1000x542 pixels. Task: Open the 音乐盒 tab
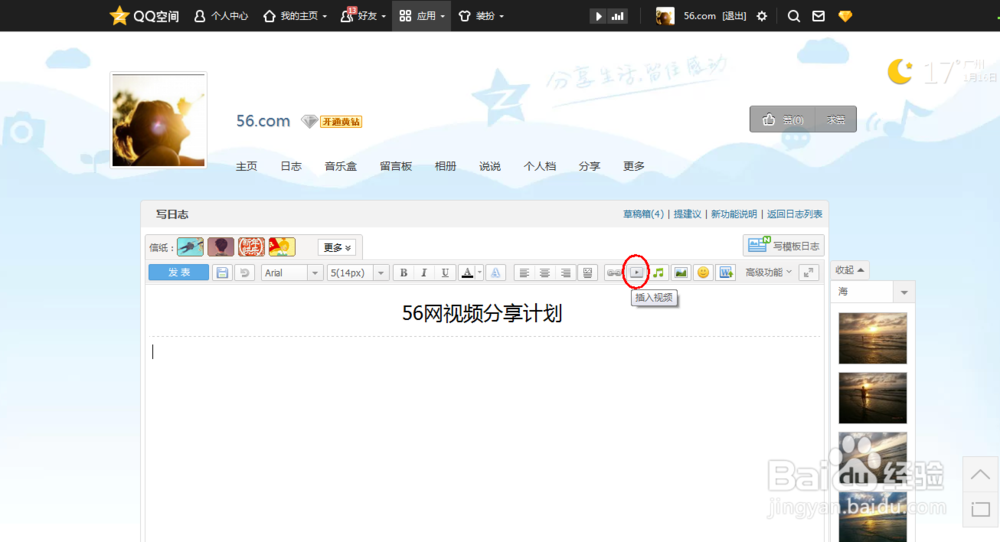(x=341, y=166)
